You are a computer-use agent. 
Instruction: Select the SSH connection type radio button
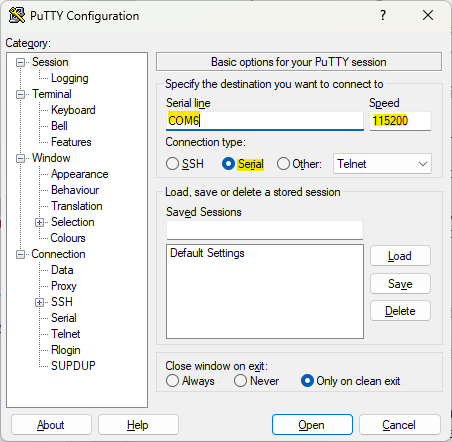pyautogui.click(x=172, y=164)
